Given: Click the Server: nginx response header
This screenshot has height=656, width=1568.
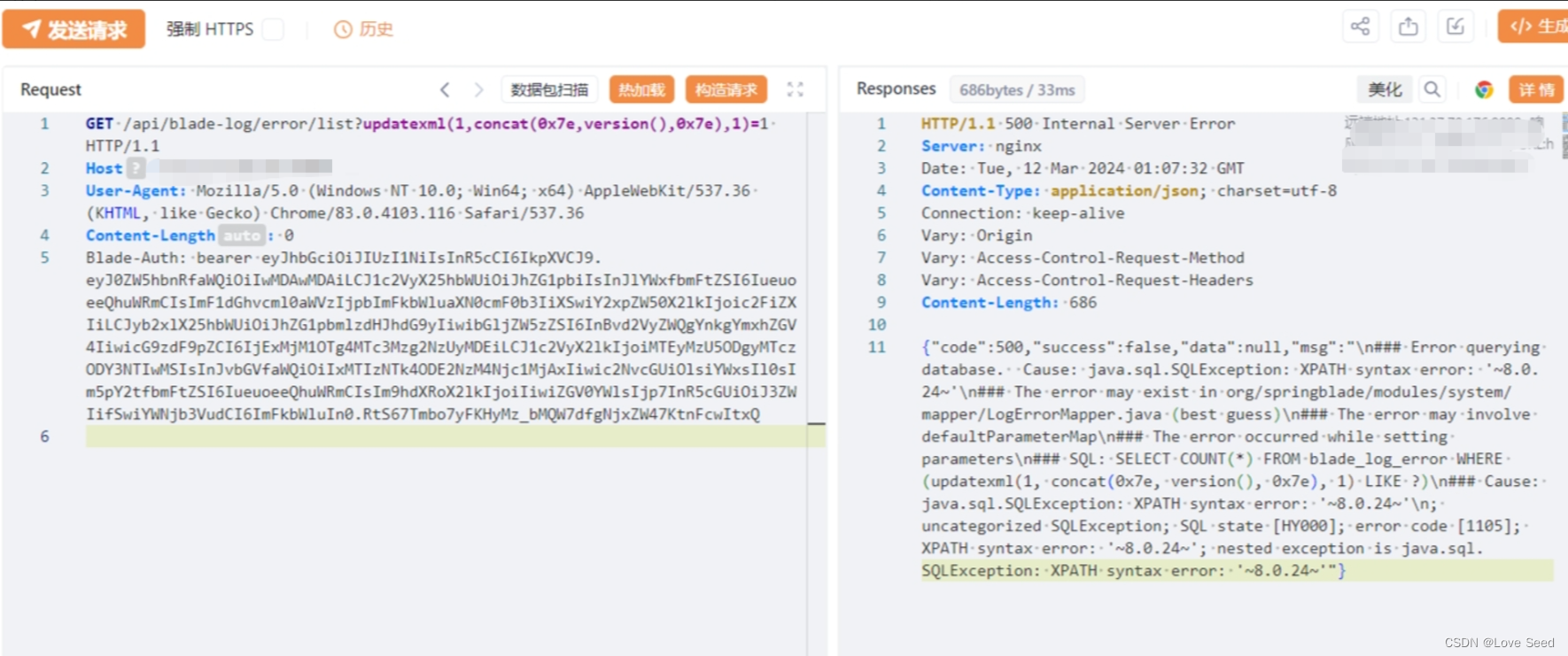Looking at the screenshot, I should coord(981,146).
